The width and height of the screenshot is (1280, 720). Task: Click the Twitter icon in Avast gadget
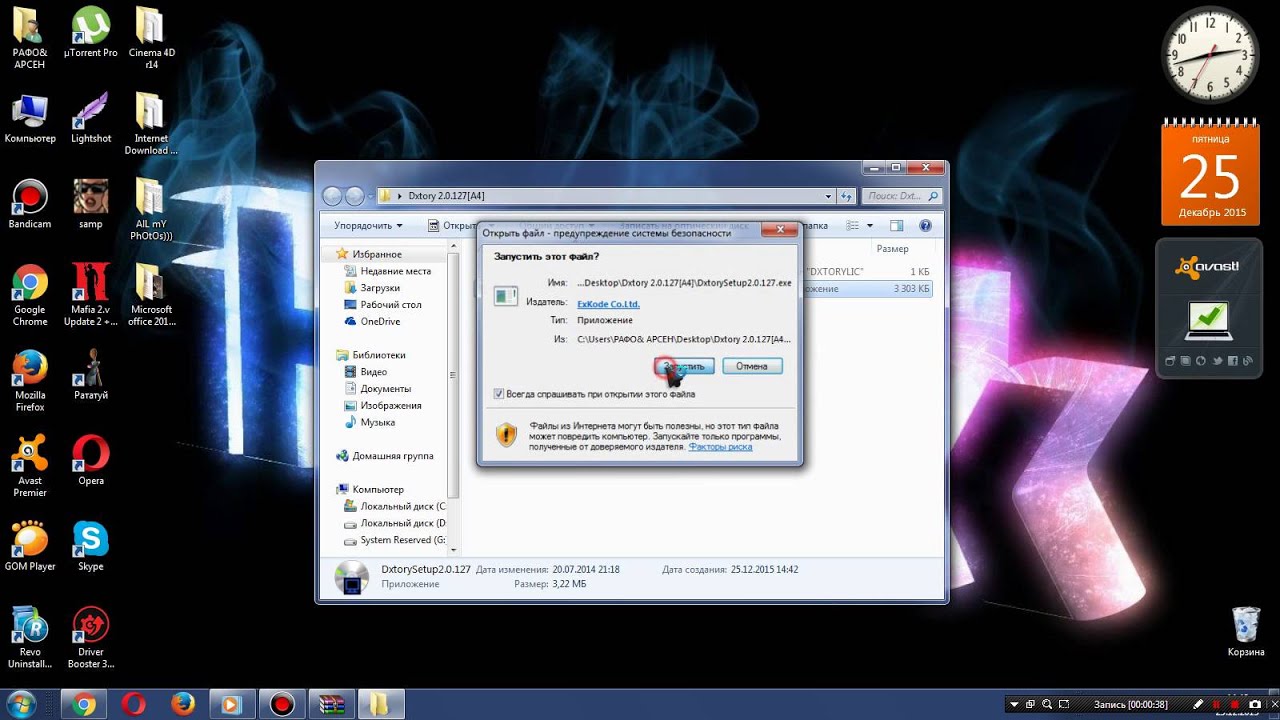pyautogui.click(x=1217, y=361)
